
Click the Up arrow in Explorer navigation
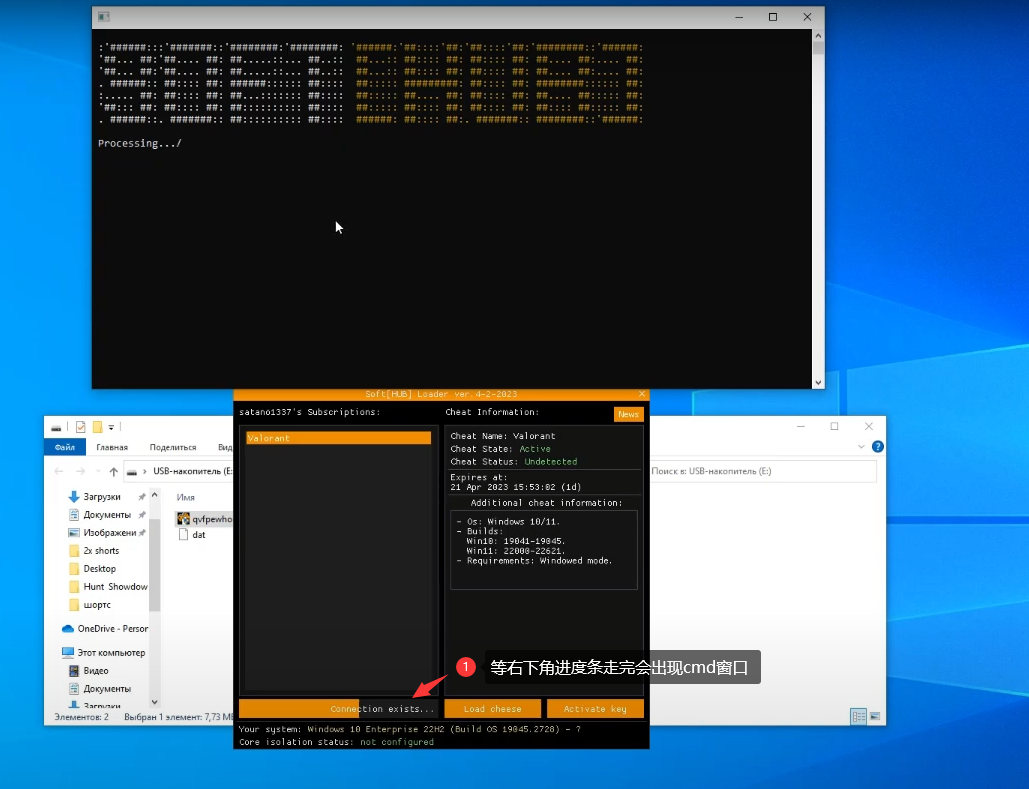pyautogui.click(x=114, y=471)
